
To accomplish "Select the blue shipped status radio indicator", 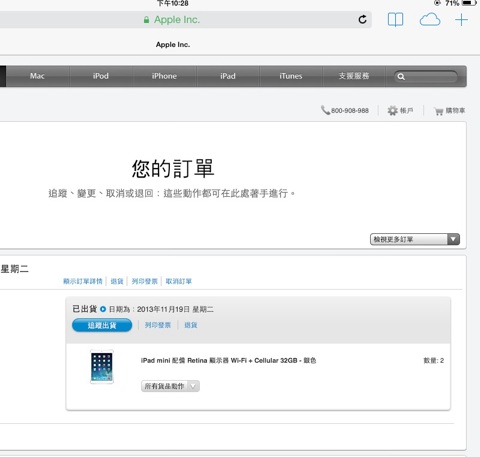I will (103, 309).
